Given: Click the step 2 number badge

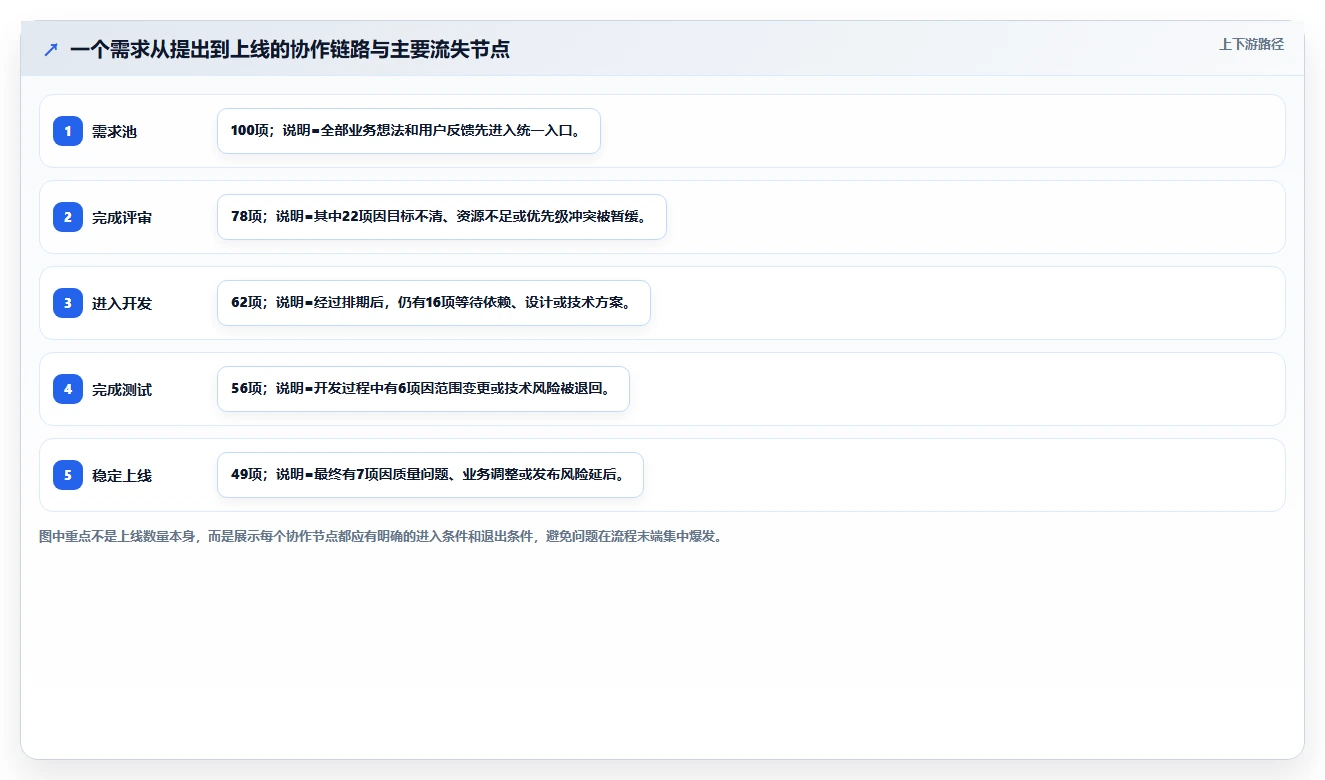Looking at the screenshot, I should click(68, 217).
